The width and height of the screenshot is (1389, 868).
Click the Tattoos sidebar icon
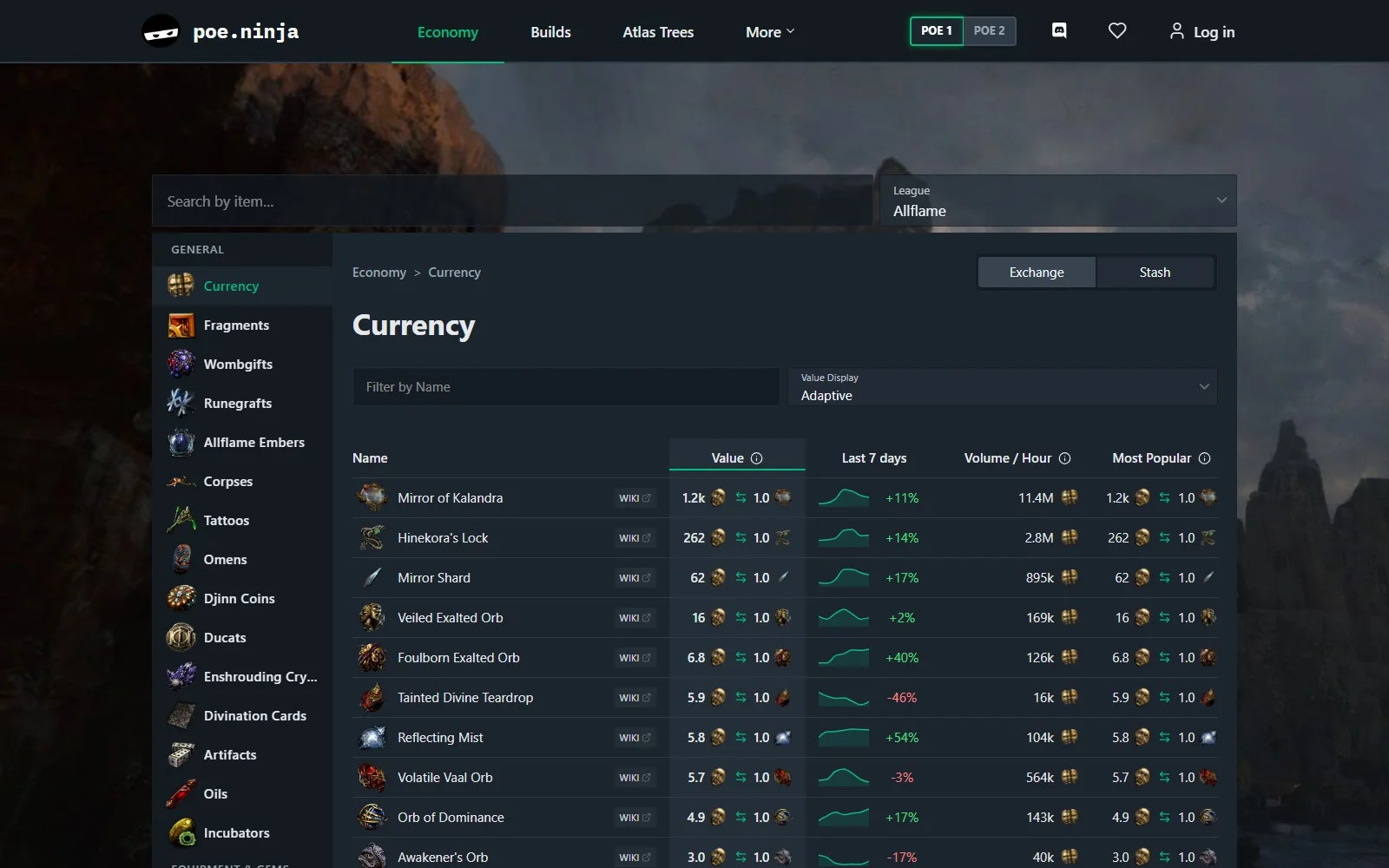point(181,520)
